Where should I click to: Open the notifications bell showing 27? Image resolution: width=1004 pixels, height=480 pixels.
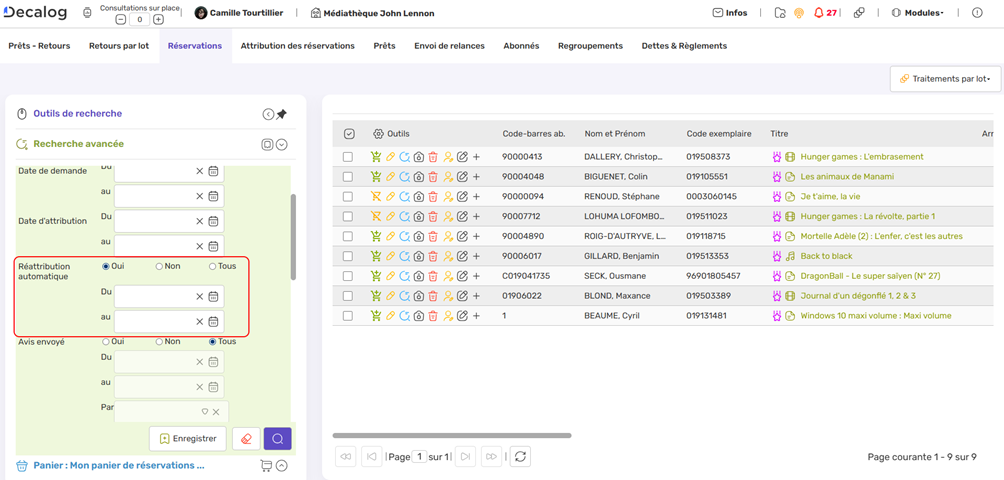819,13
